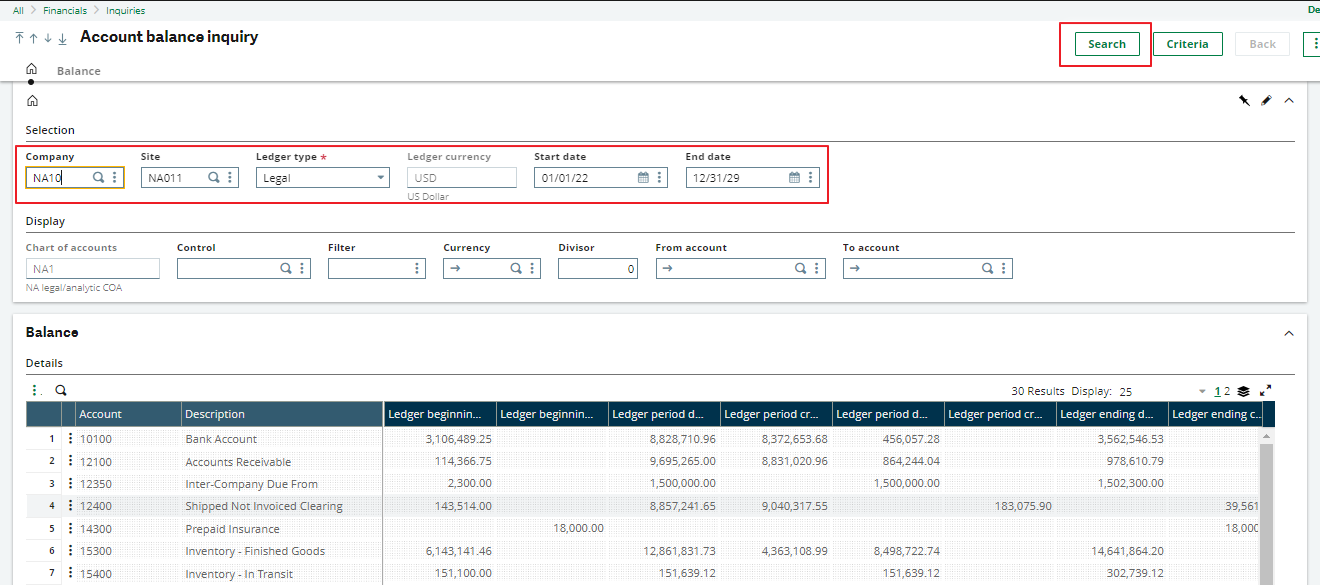Go to results page 2
This screenshot has width=1320, height=585.
(1226, 391)
